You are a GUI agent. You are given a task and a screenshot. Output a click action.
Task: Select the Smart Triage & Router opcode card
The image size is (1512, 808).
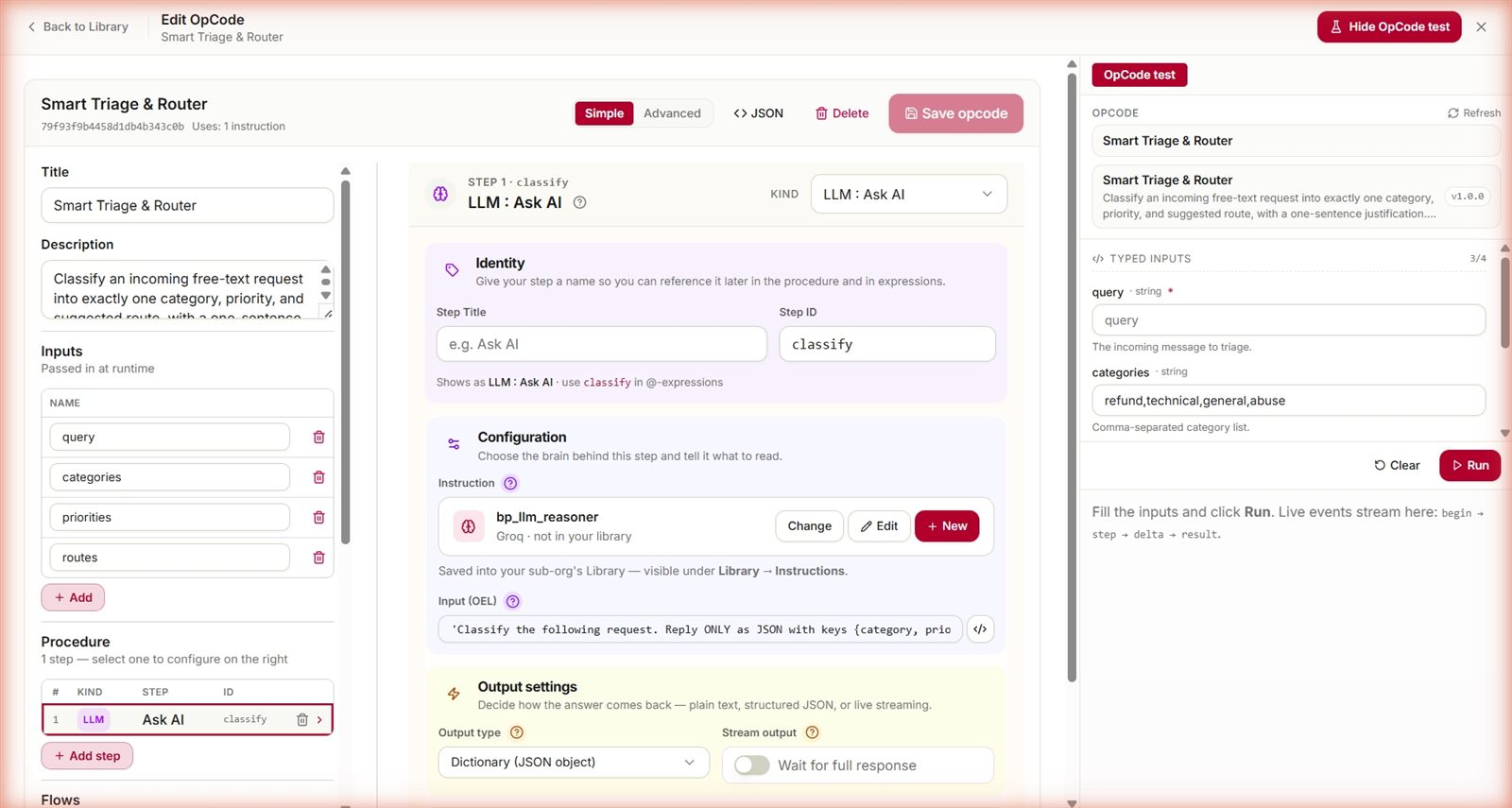pos(1296,197)
